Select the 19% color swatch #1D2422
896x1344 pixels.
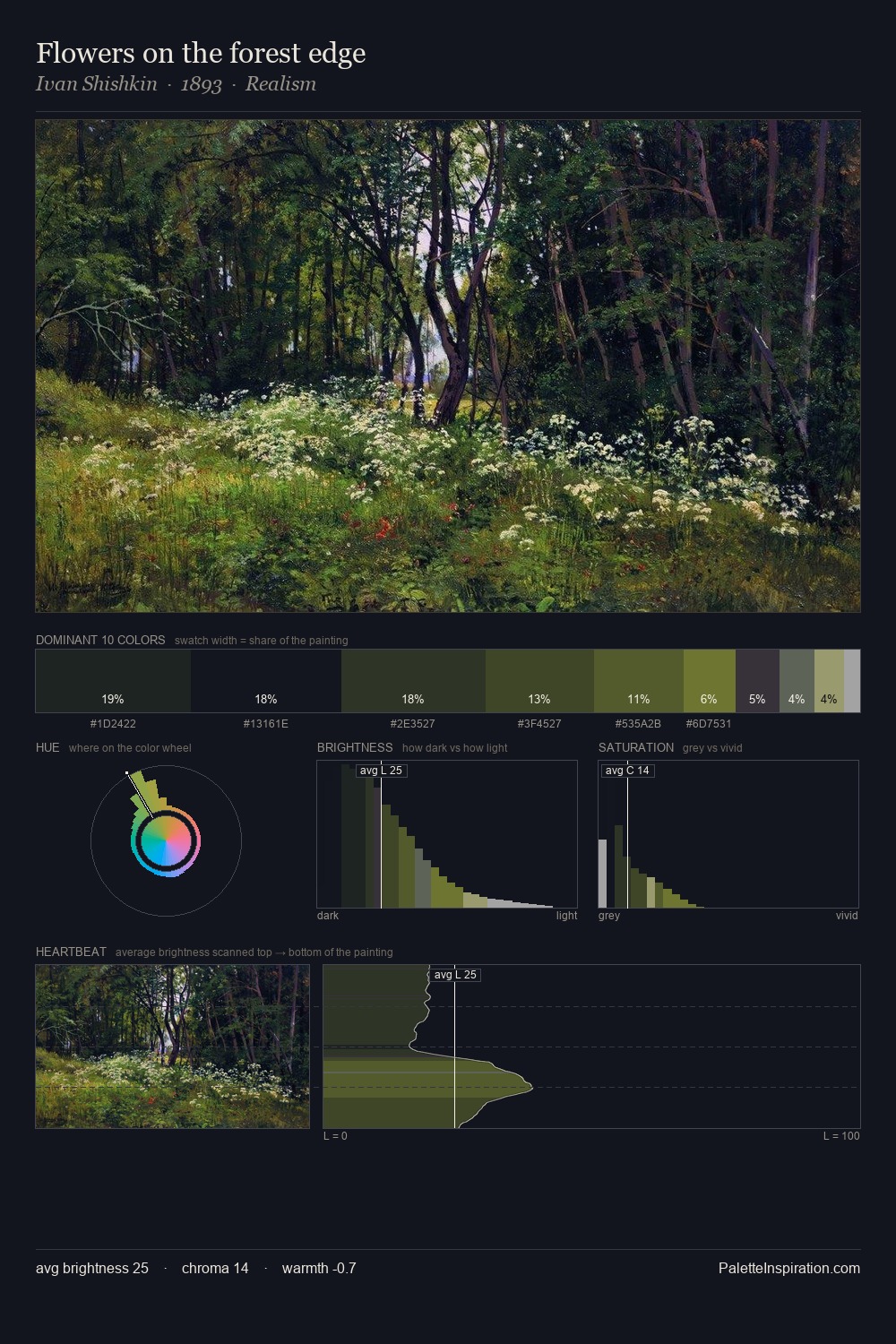pos(113,681)
